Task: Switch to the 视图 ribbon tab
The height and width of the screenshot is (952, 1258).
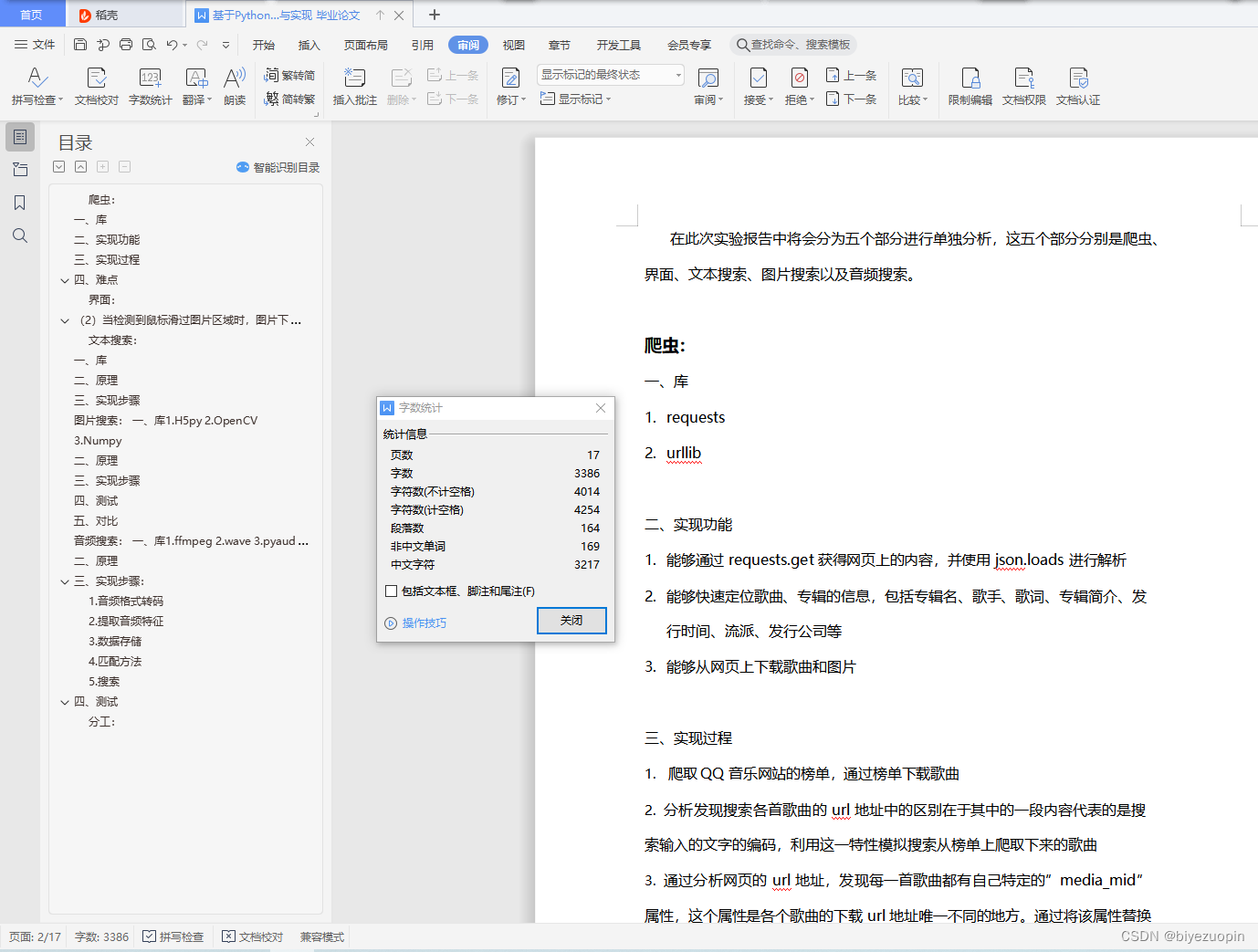Action: click(514, 45)
